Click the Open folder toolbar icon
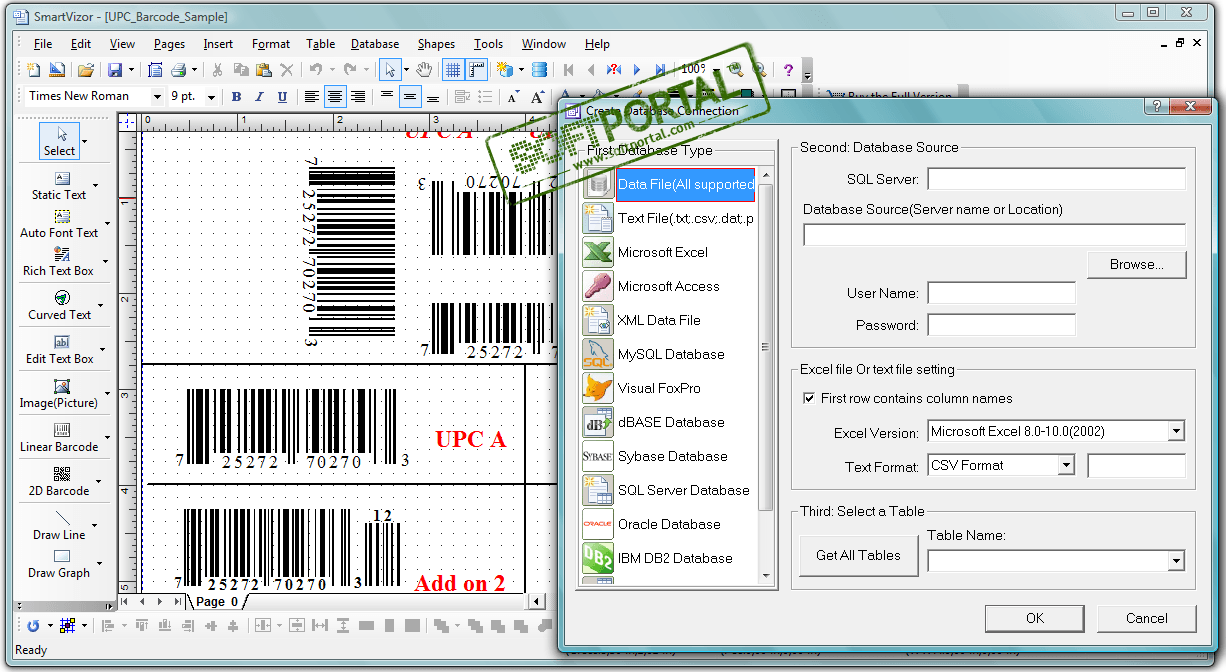 point(86,70)
